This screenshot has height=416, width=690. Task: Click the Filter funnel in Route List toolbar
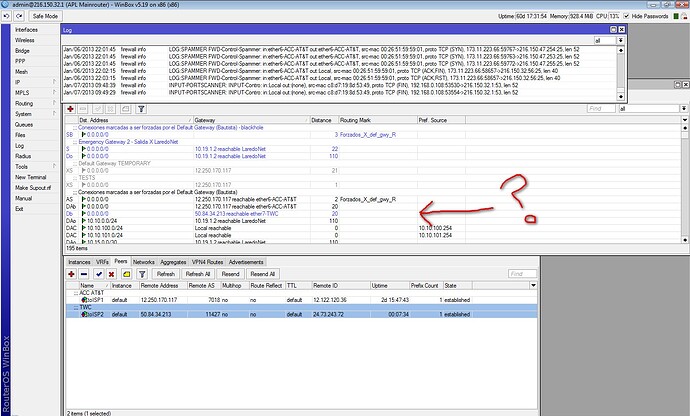click(x=141, y=109)
